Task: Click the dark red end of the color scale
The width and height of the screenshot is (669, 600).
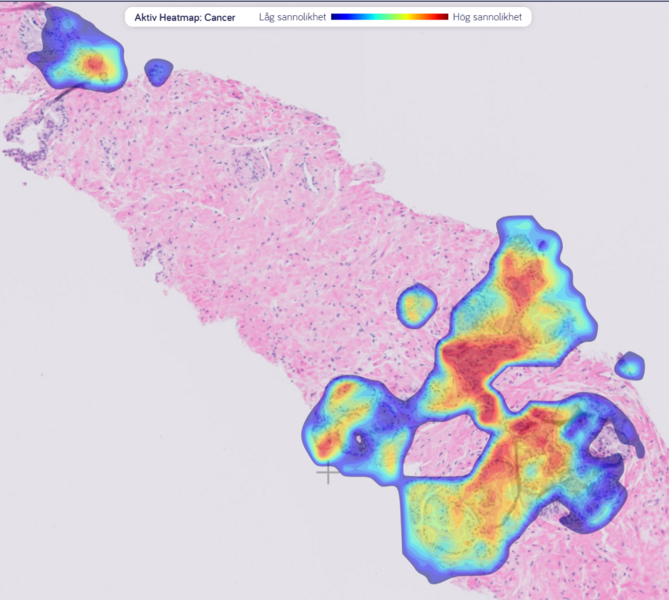Action: 442,17
